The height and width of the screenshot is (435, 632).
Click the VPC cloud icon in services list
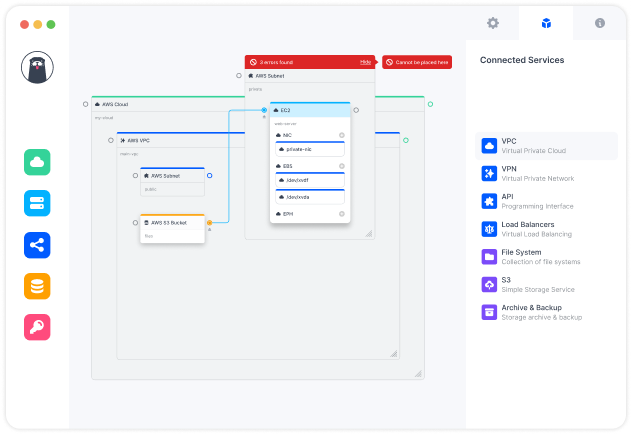click(489, 146)
